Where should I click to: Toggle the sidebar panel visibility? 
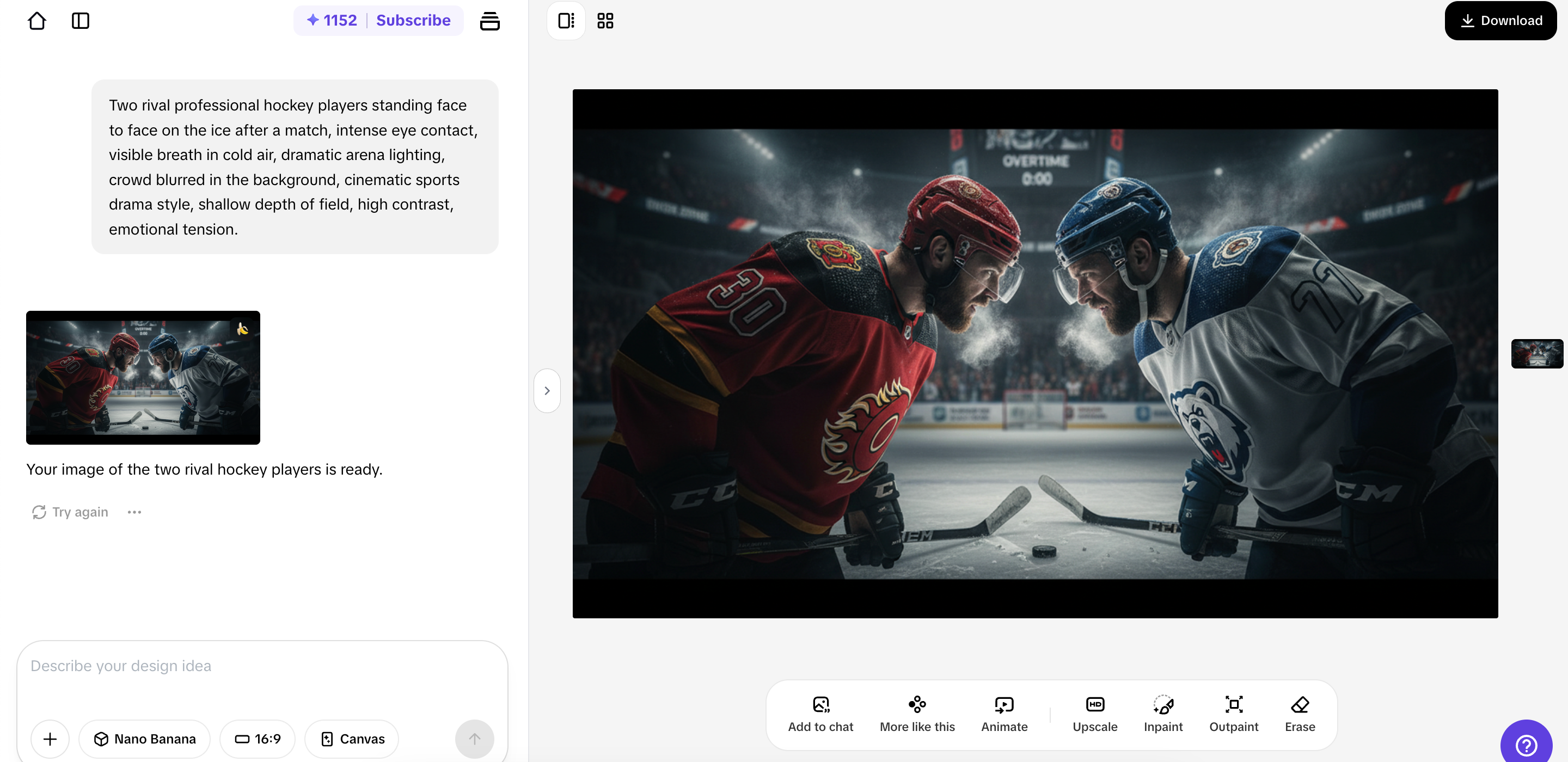click(x=81, y=20)
